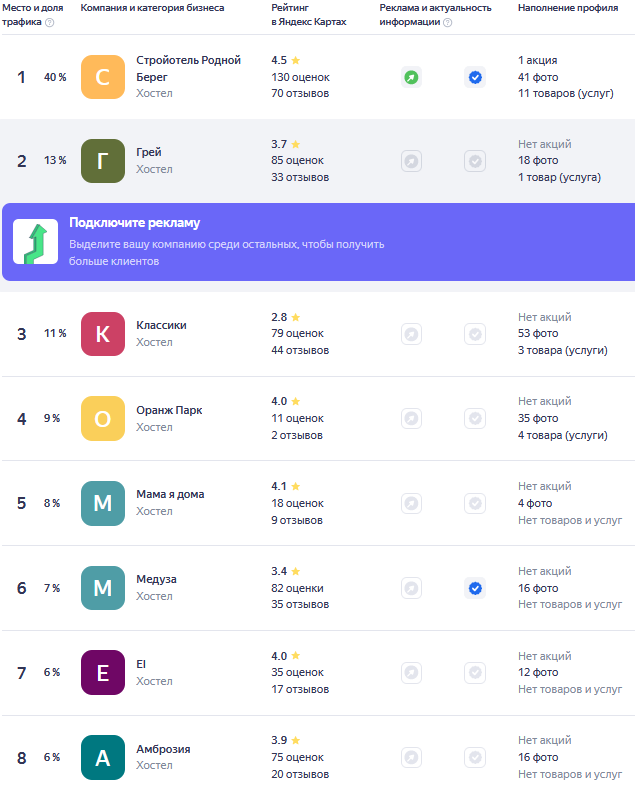Click 85 оценок in Грей row
The width and height of the screenshot is (635, 795).
[x=297, y=160]
